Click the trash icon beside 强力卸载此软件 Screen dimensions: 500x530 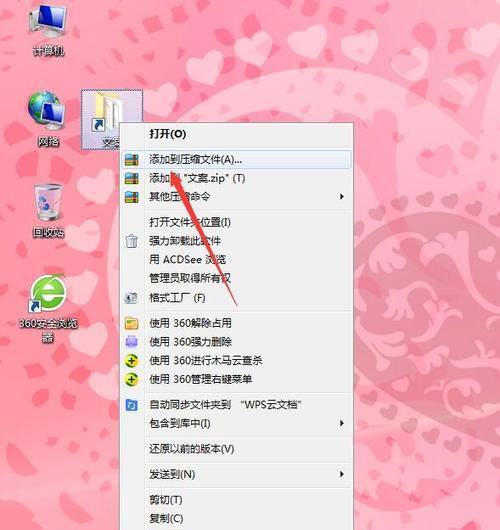click(x=131, y=241)
